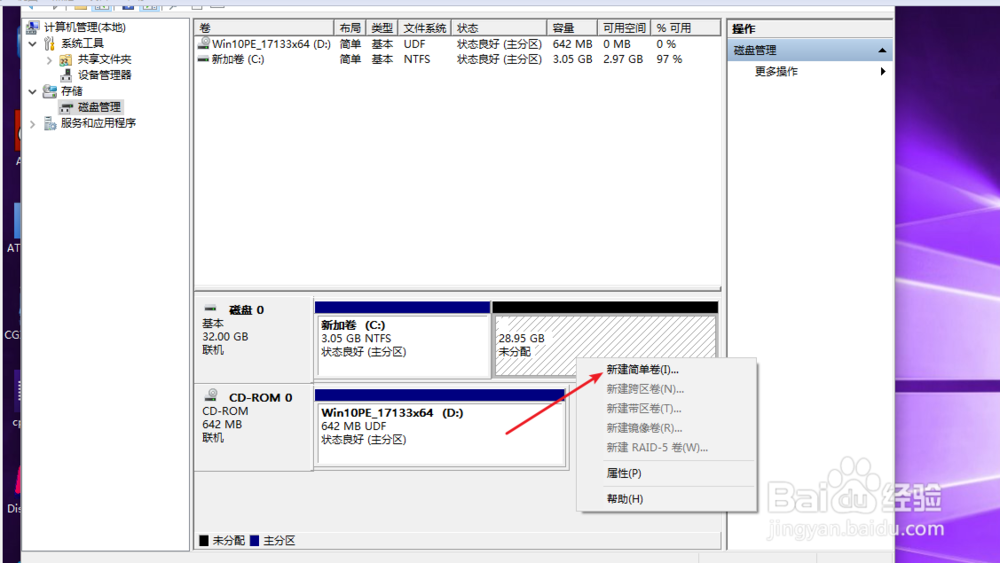Sort by the 卷 column header

click(x=264, y=28)
